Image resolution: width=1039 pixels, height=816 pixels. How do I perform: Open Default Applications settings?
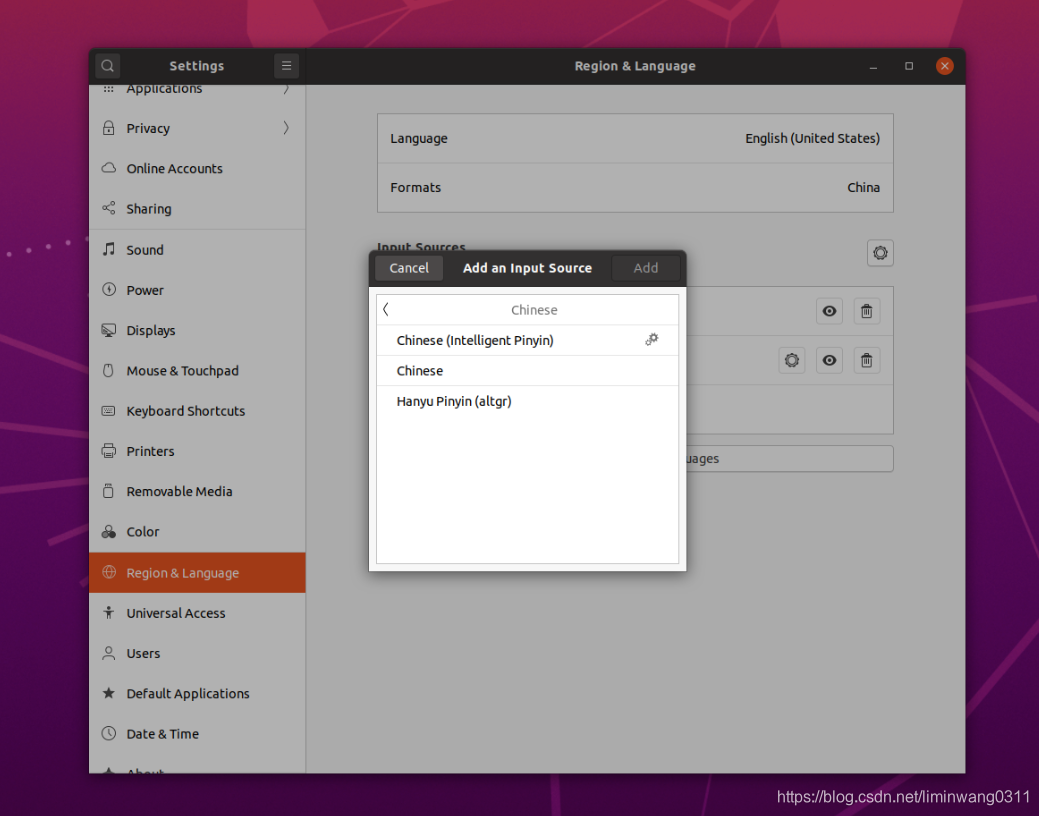pos(197,693)
